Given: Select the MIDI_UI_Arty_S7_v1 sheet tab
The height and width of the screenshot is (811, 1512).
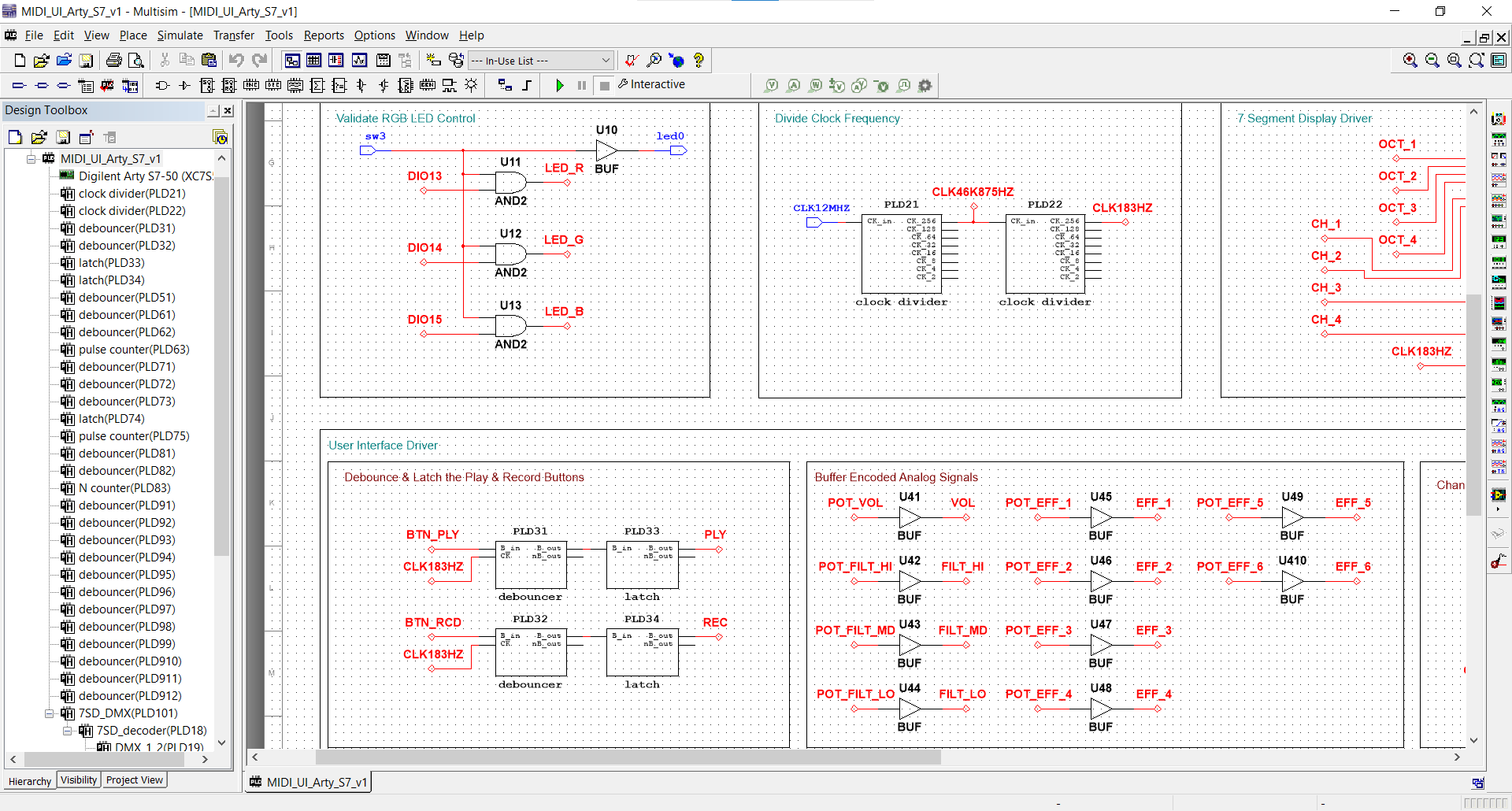Looking at the screenshot, I should (309, 782).
